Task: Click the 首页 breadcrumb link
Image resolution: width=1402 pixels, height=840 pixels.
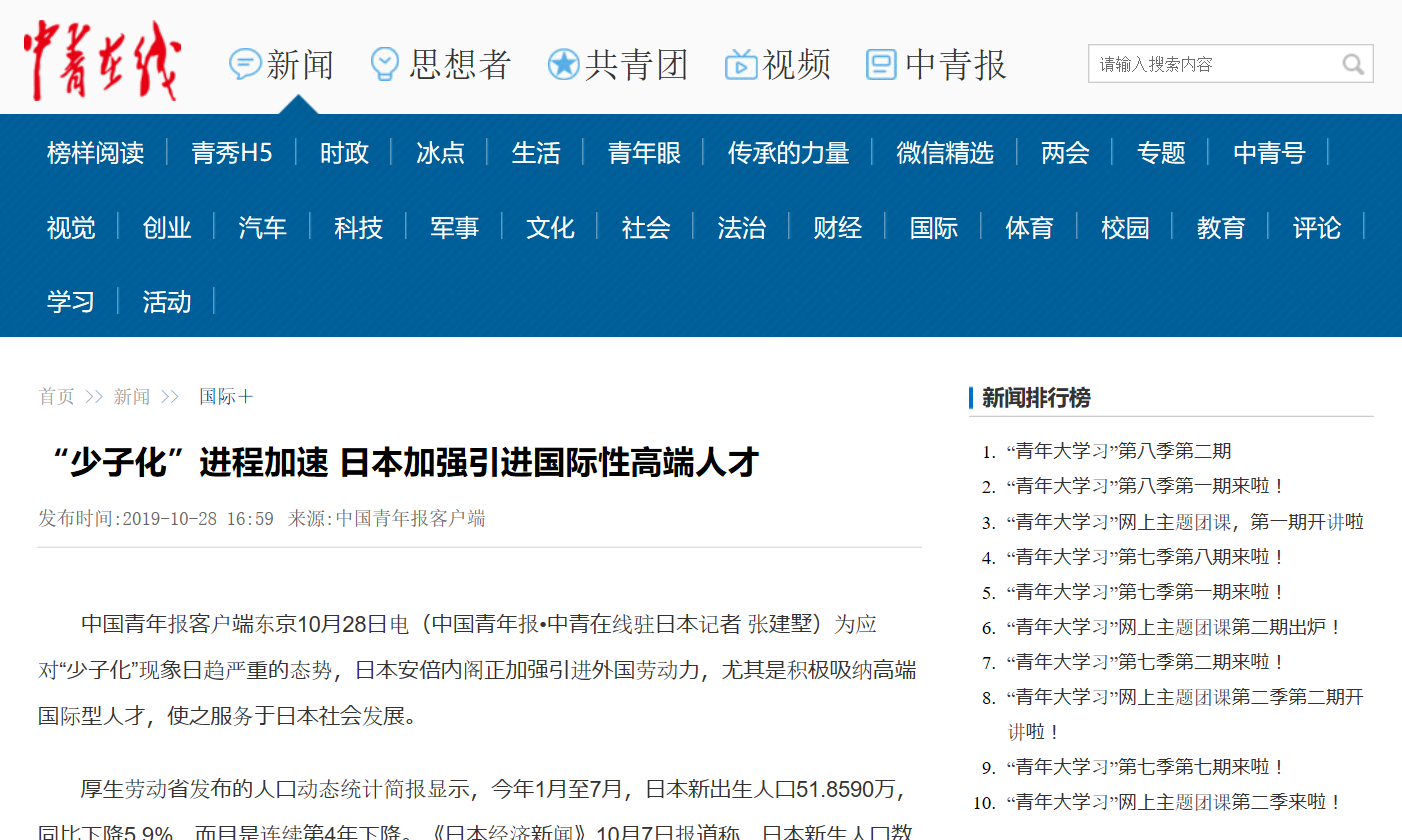Action: click(56, 397)
